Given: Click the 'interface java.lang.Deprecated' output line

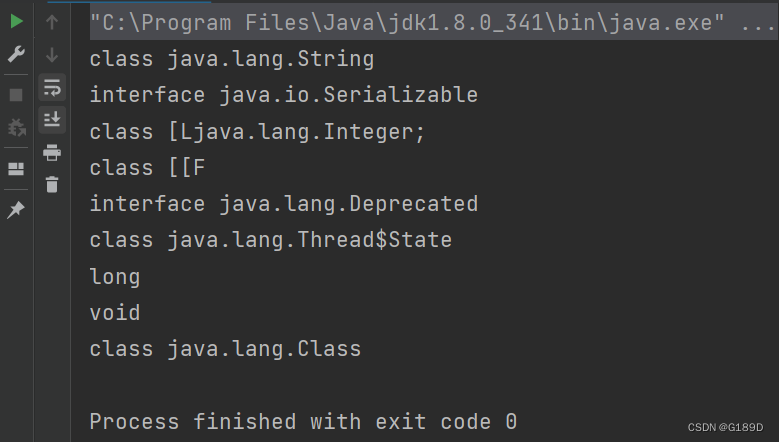Looking at the screenshot, I should 284,204.
